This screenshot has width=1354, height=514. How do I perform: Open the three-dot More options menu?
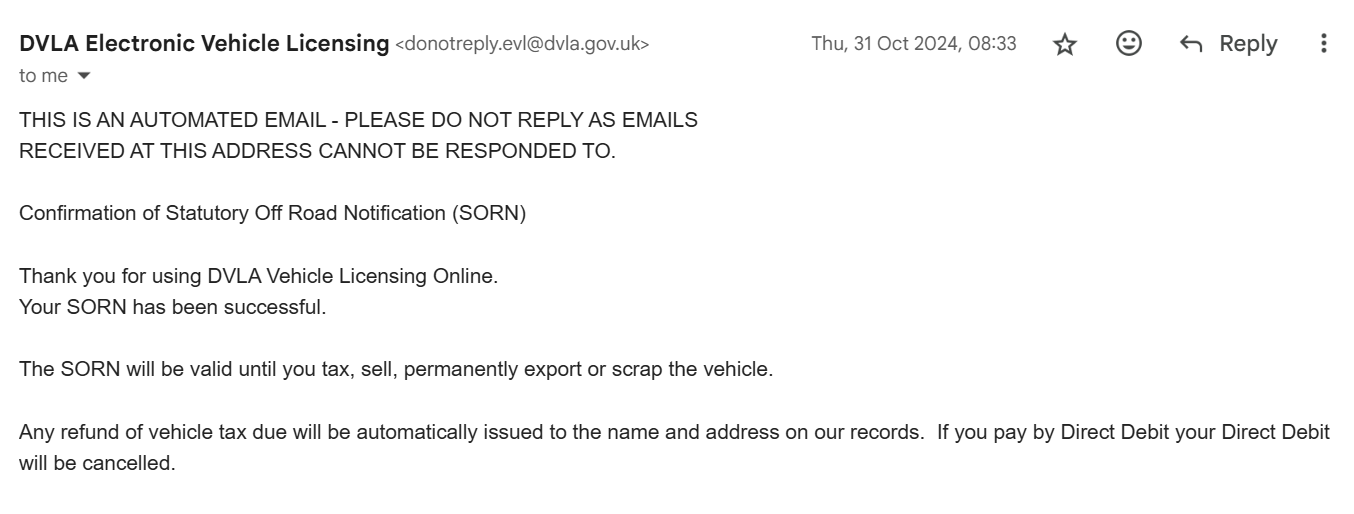click(1324, 43)
